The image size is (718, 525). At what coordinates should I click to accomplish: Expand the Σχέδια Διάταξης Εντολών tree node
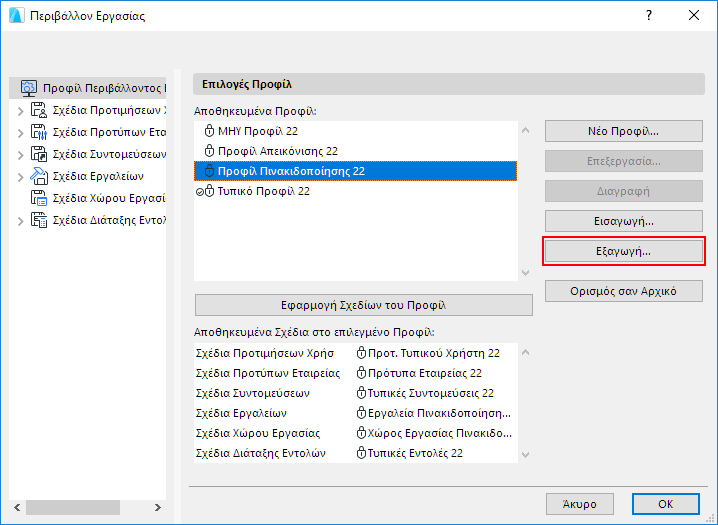(x=20, y=220)
